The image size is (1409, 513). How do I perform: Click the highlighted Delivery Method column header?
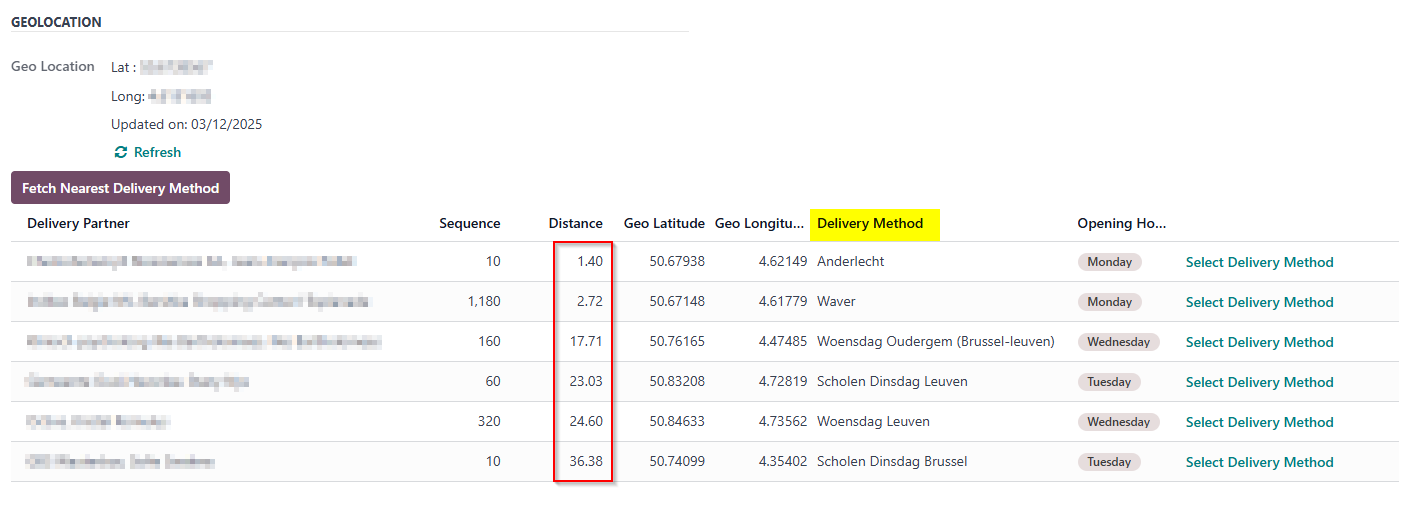[x=870, y=223]
